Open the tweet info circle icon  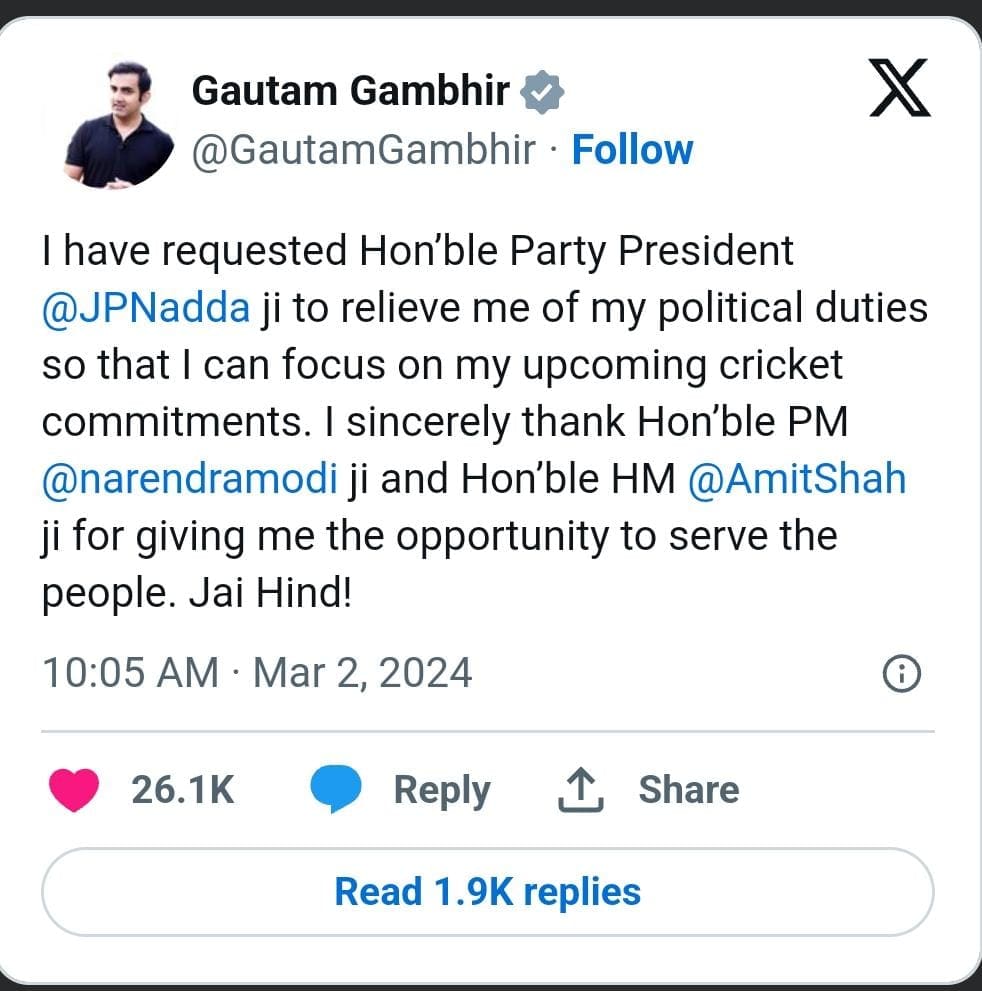[901, 675]
